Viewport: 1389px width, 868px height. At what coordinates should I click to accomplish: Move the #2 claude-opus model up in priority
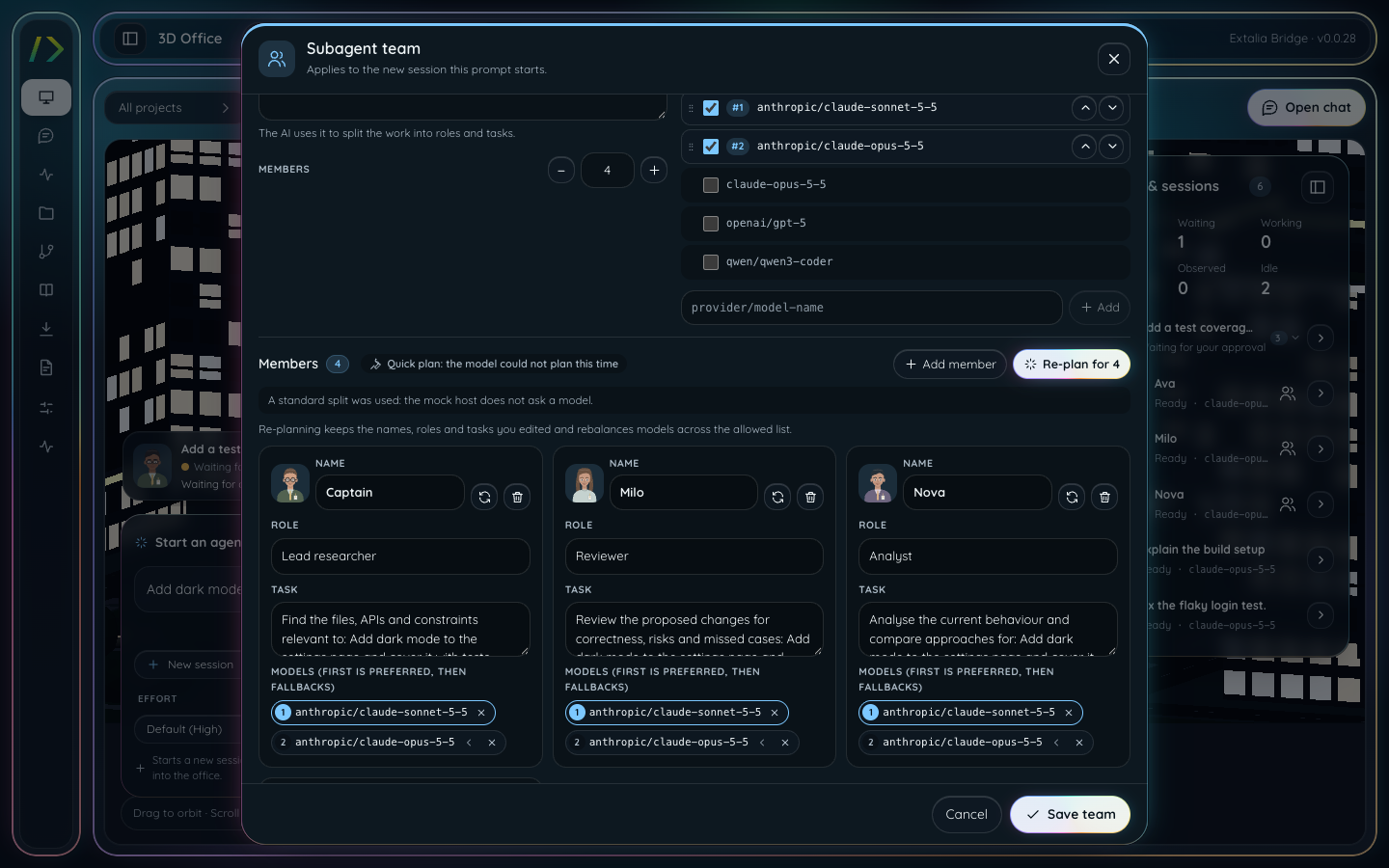(1085, 147)
